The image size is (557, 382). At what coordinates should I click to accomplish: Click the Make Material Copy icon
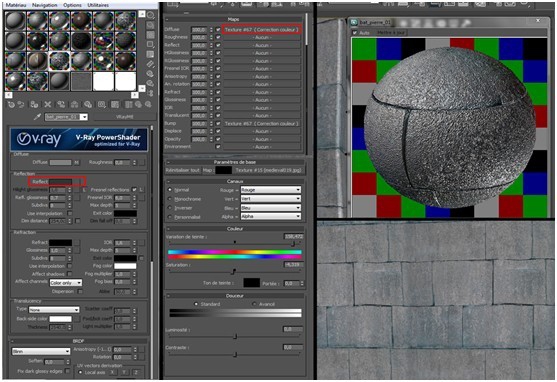(x=61, y=104)
